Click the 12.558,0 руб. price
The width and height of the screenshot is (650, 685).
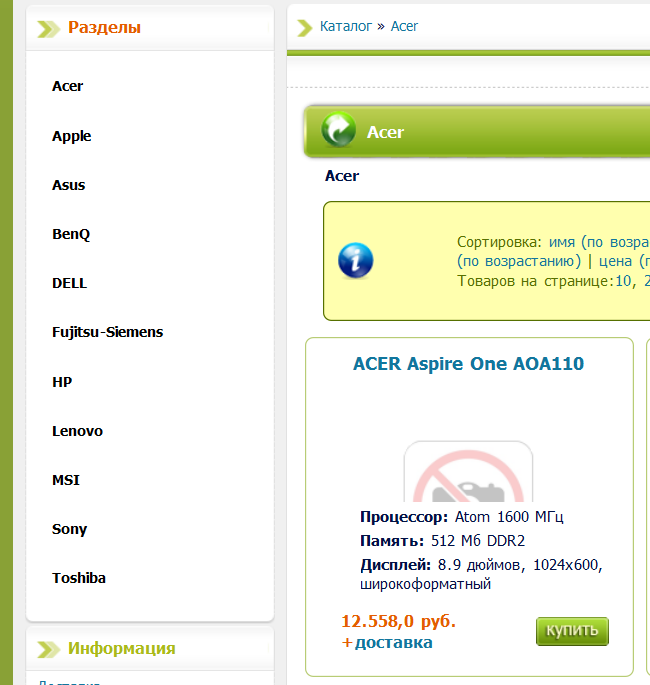point(398,621)
